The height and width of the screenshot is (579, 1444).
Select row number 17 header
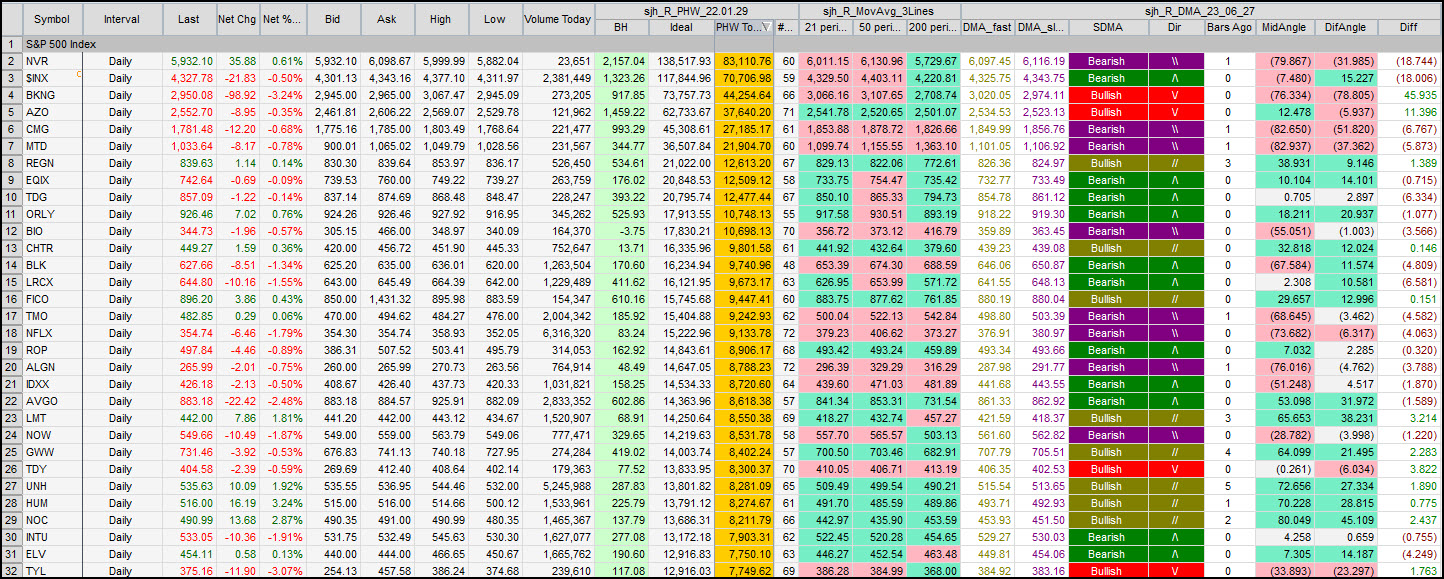11,316
